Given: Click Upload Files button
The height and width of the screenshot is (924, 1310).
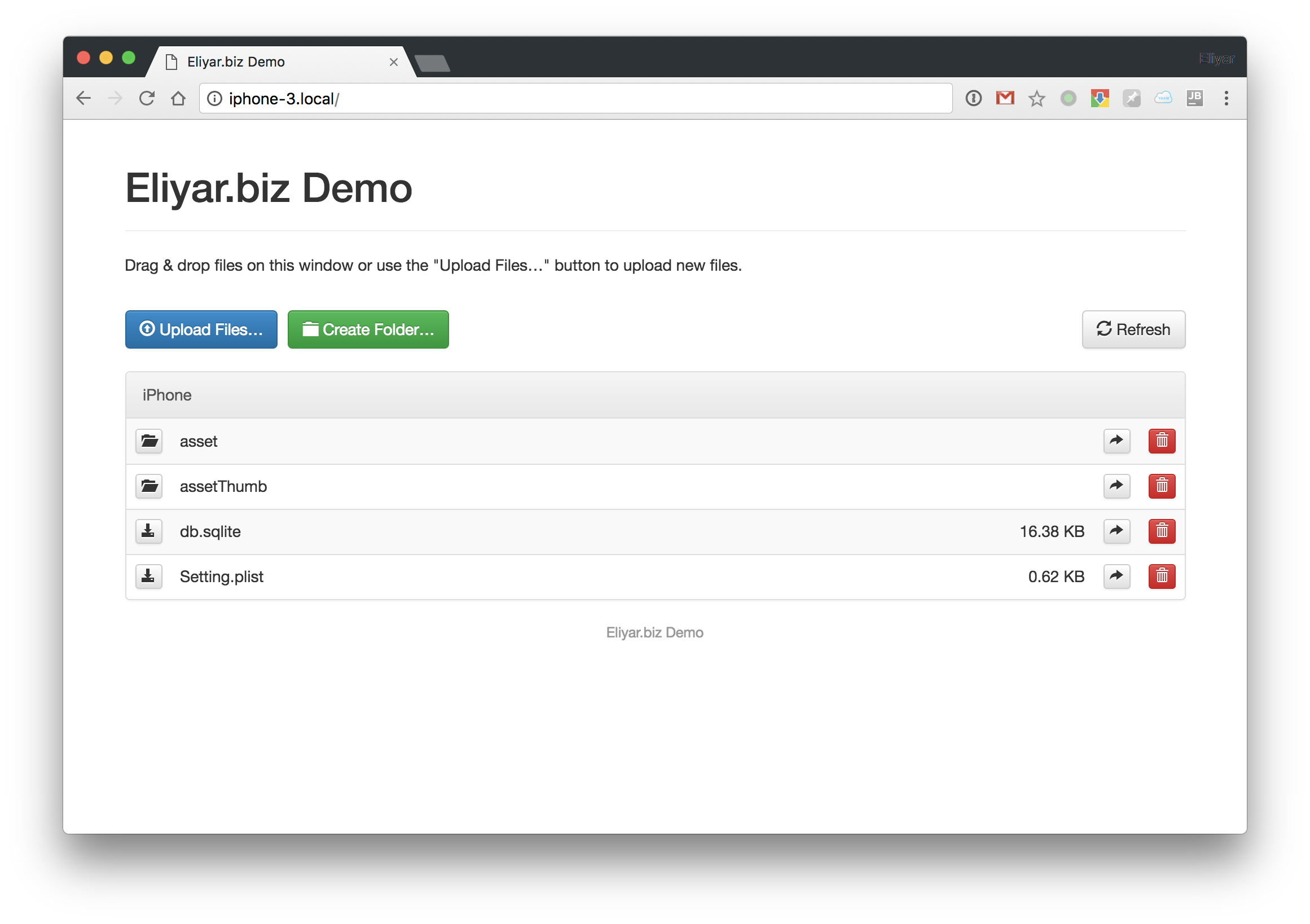Looking at the screenshot, I should 201,329.
